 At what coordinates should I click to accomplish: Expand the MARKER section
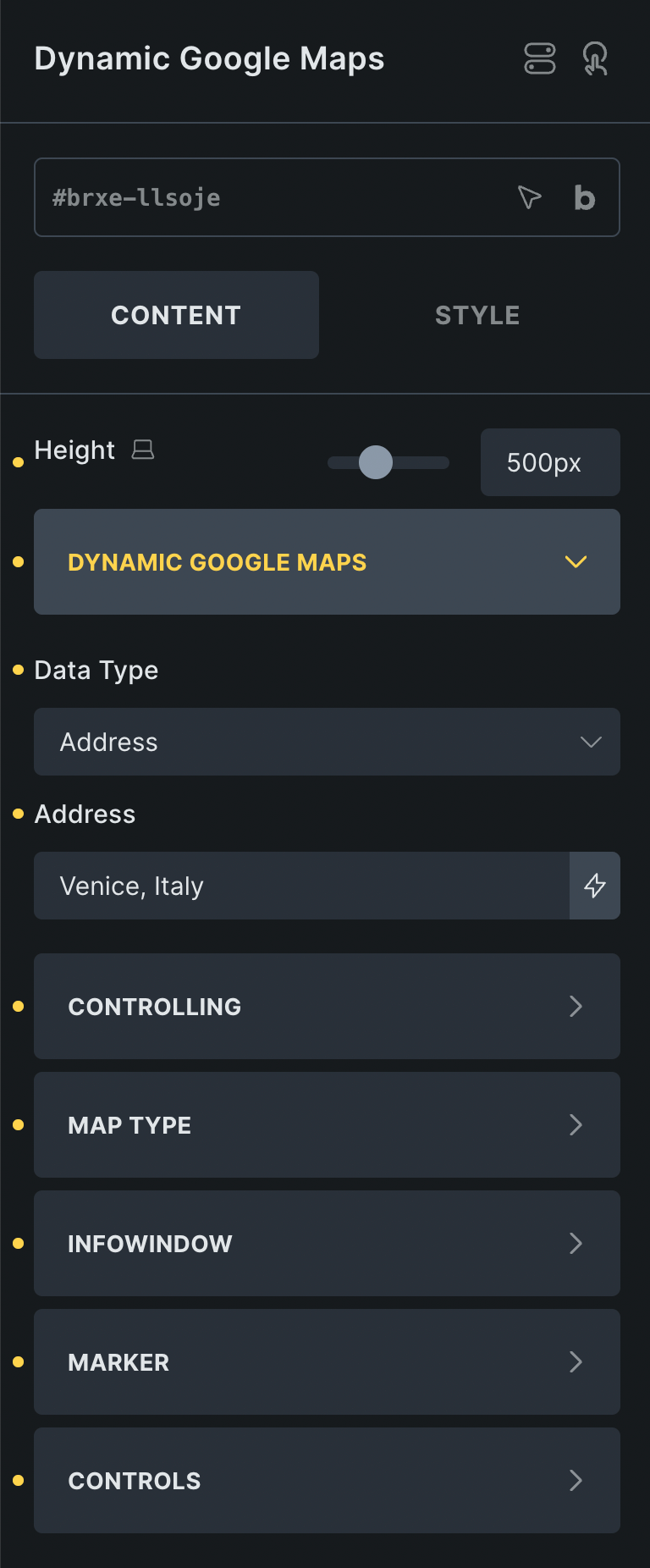point(327,1361)
